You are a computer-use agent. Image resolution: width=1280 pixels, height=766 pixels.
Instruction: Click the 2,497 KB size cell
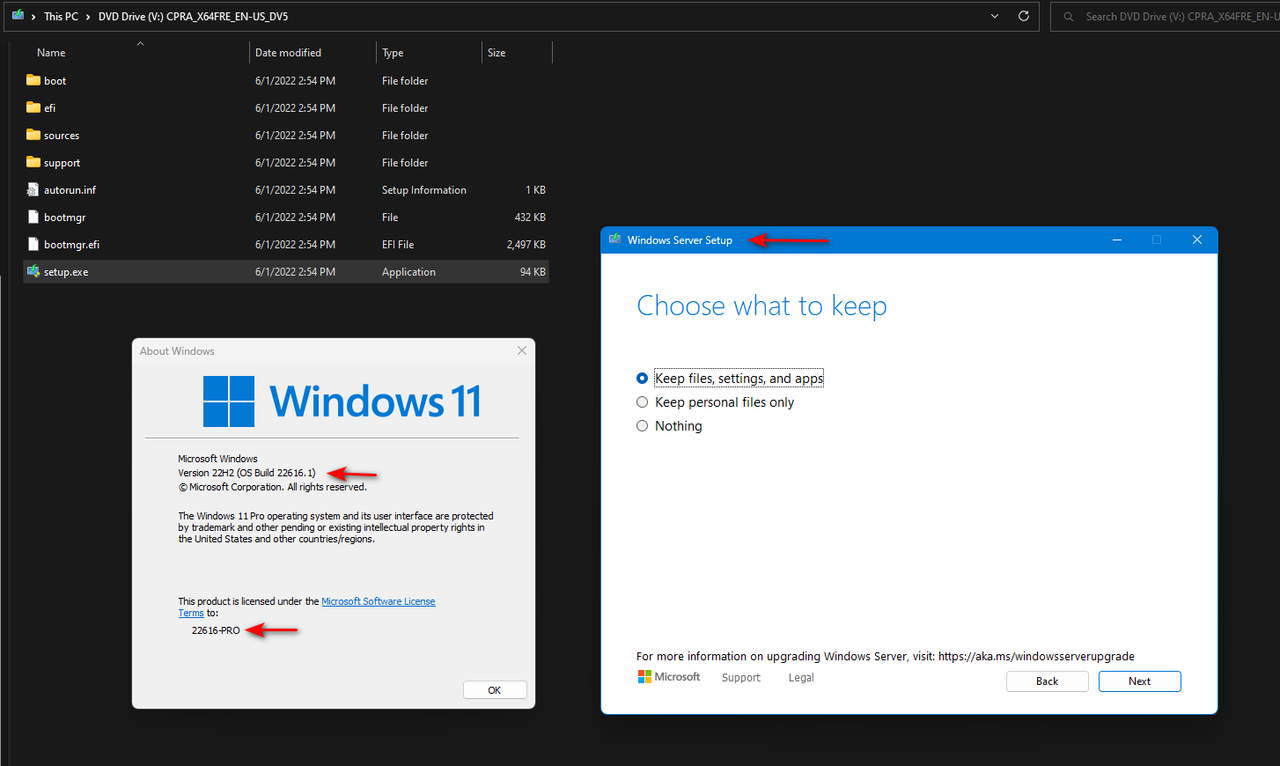526,244
